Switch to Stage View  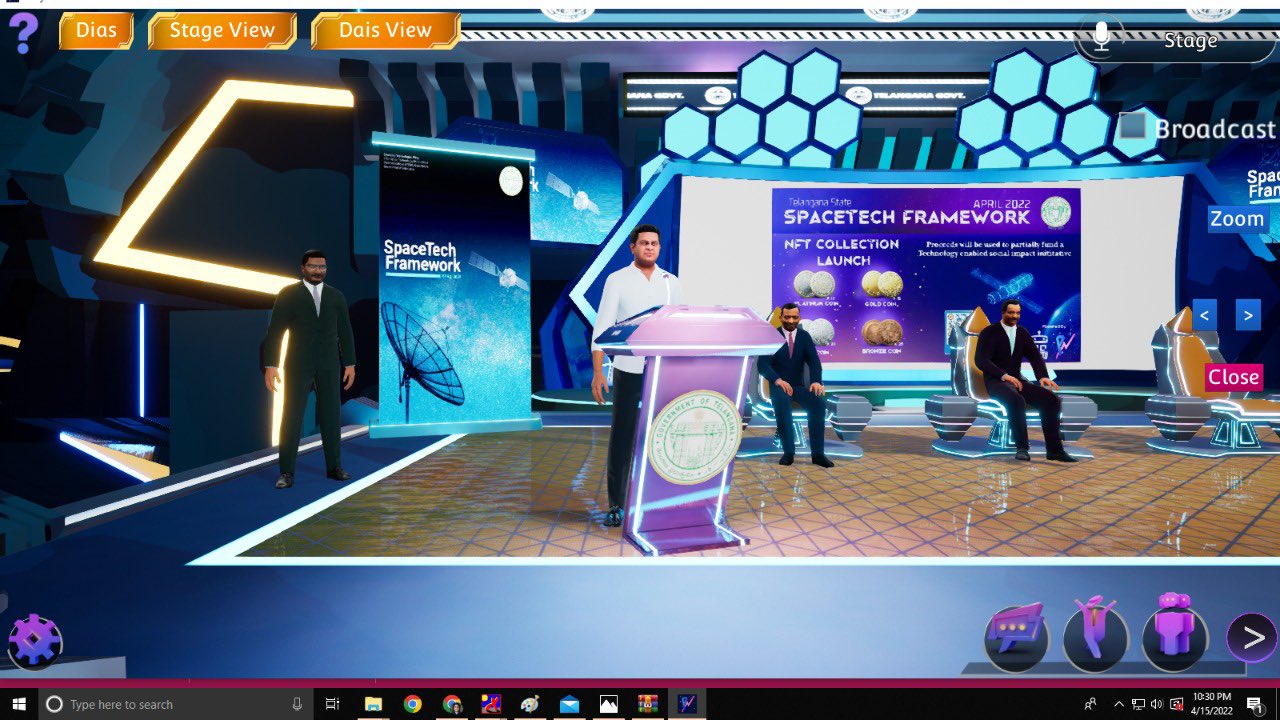[222, 30]
